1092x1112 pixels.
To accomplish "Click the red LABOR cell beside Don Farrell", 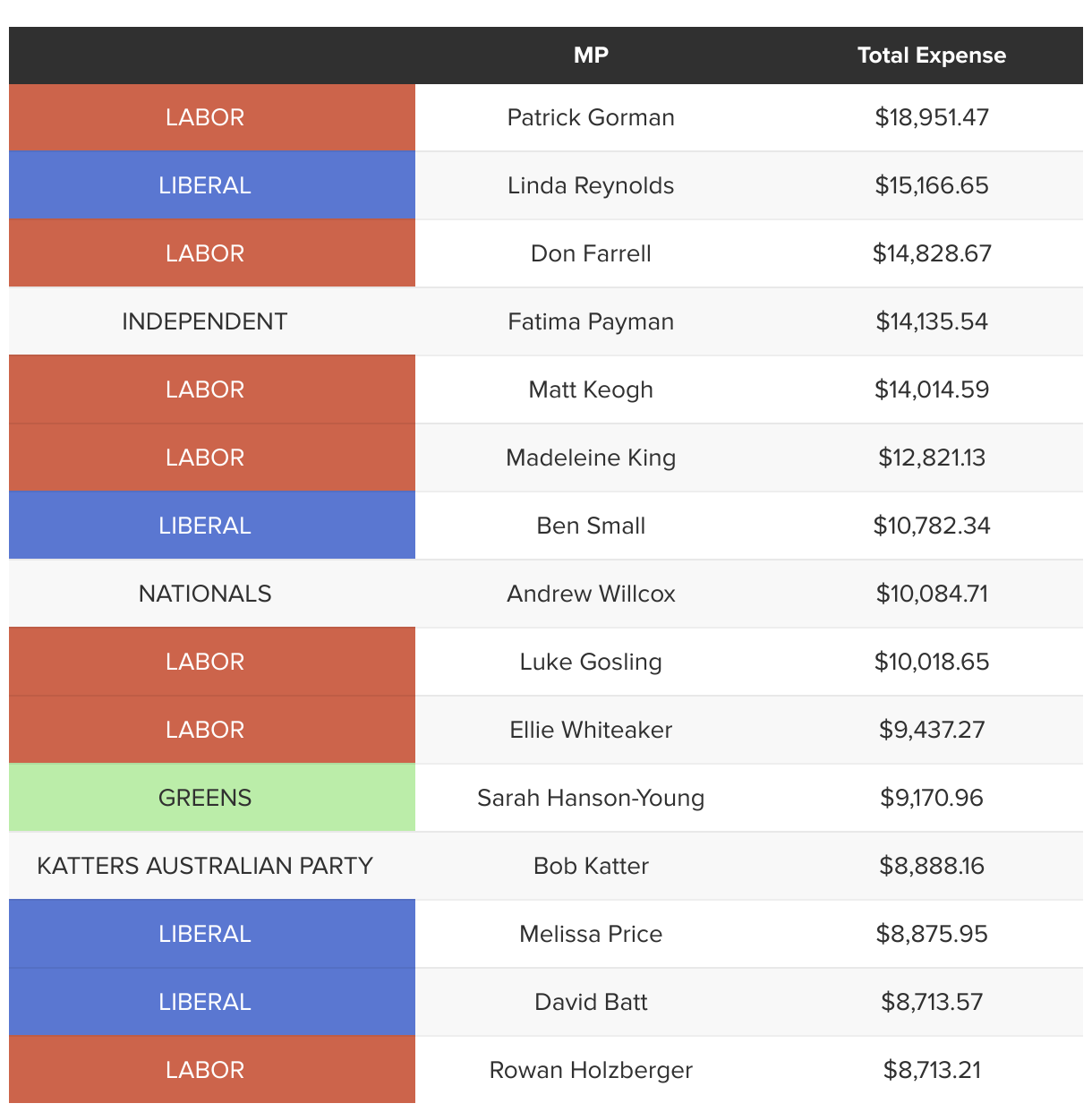I will pos(205,253).
